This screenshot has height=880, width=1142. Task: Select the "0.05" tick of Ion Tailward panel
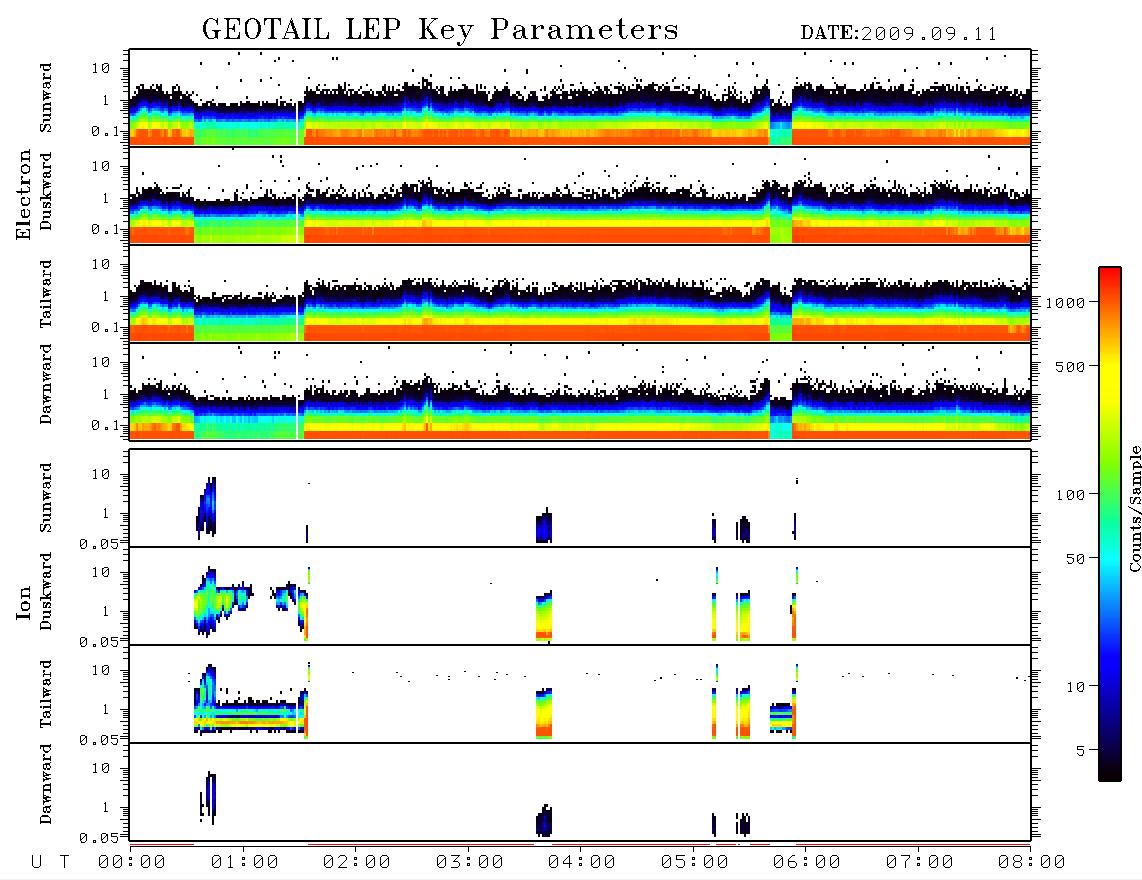[x=99, y=739]
